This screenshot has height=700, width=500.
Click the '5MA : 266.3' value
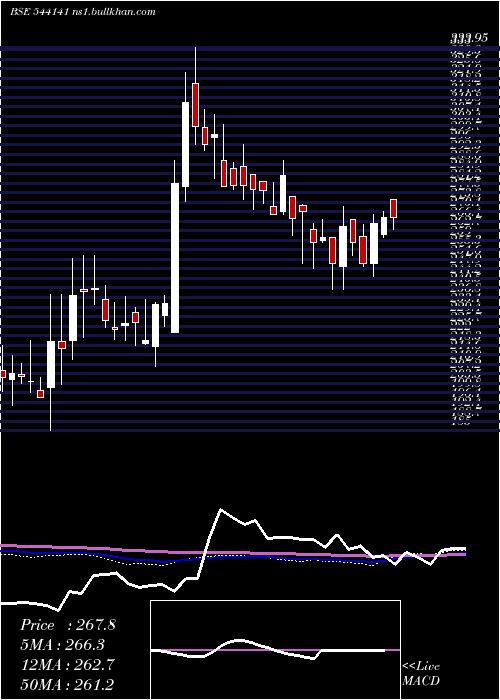coord(64,645)
